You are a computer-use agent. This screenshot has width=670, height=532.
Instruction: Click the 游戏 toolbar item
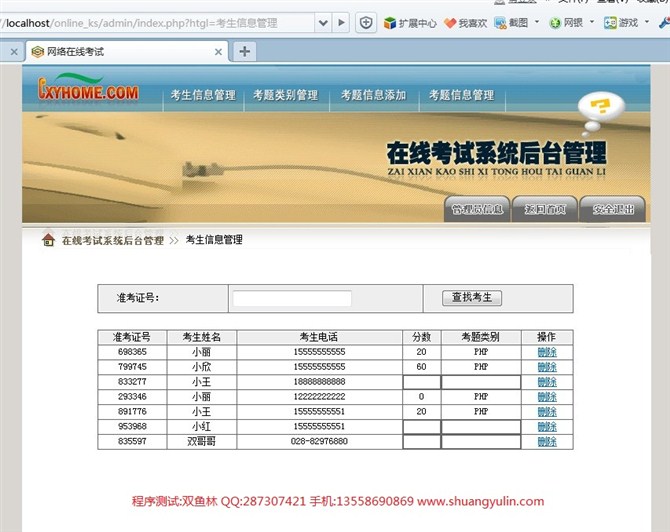621,23
